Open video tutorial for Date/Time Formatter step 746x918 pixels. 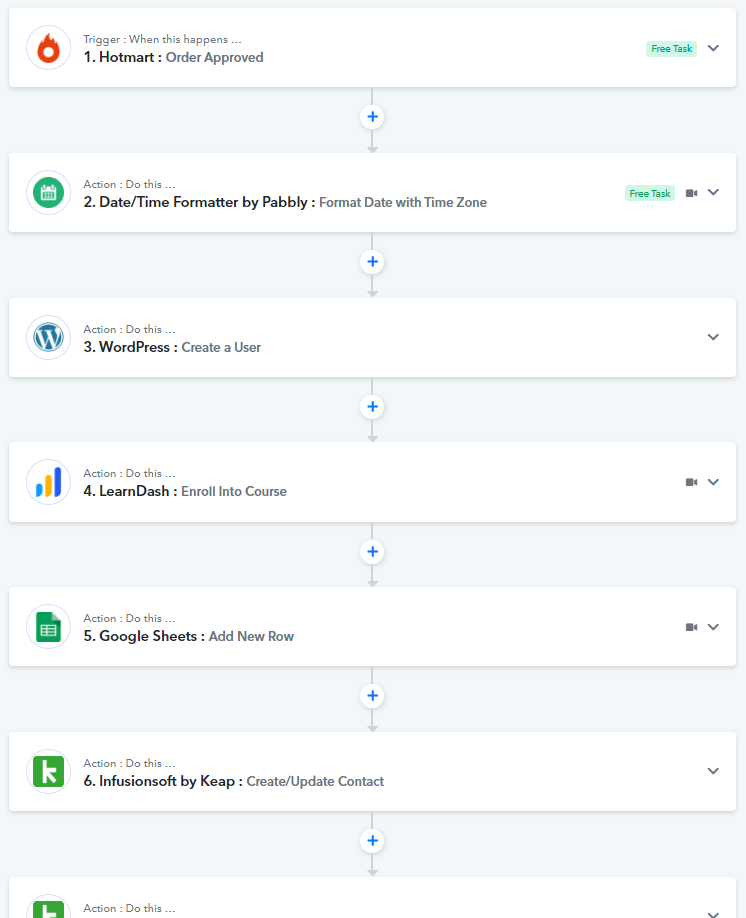(x=692, y=193)
